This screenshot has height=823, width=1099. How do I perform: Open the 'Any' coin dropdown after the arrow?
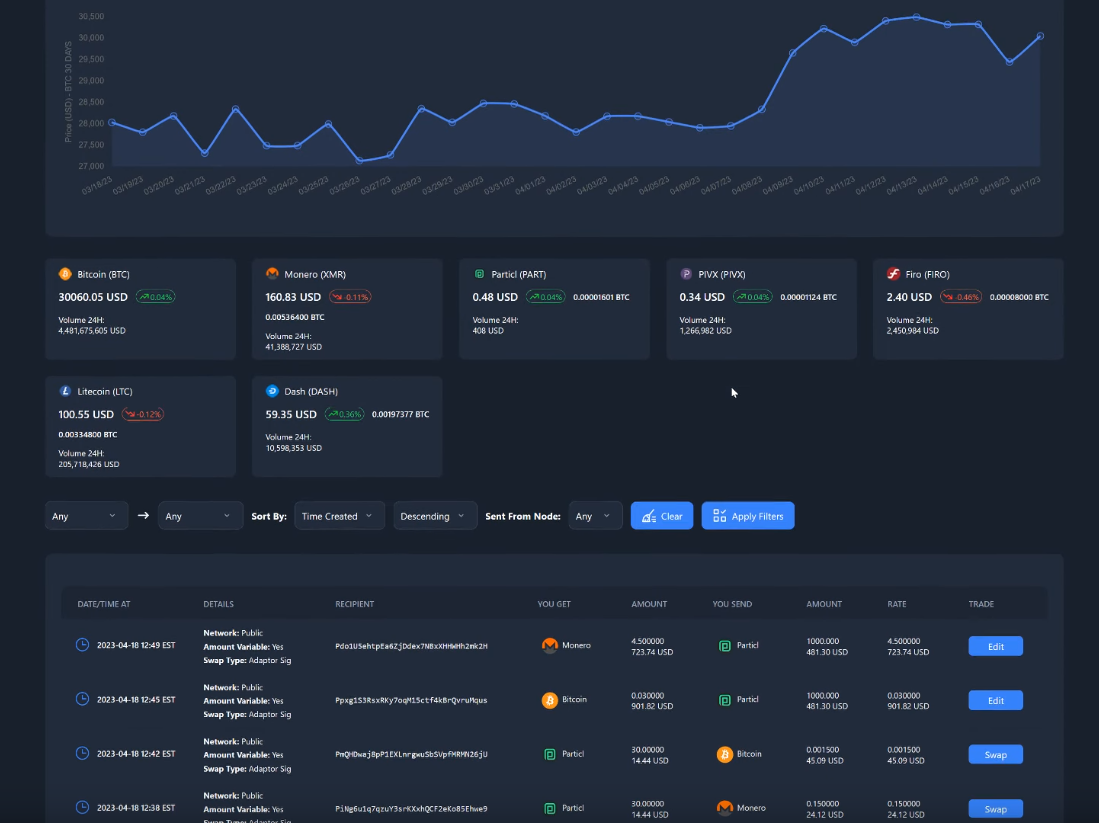[x=200, y=516]
